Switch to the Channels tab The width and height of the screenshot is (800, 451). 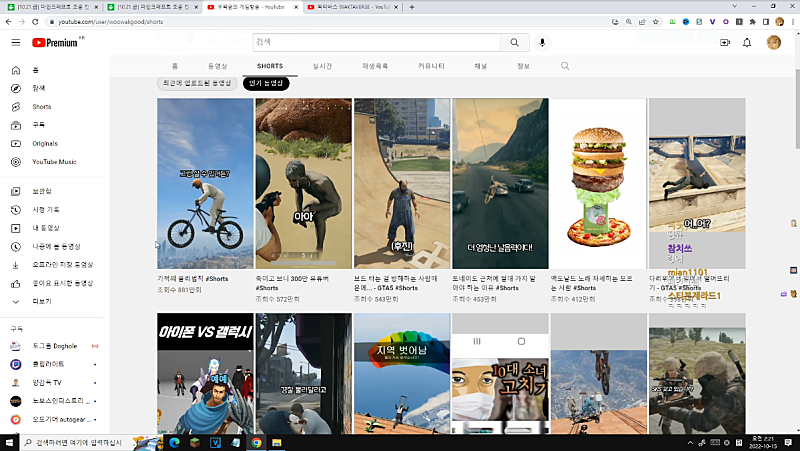tap(481, 66)
